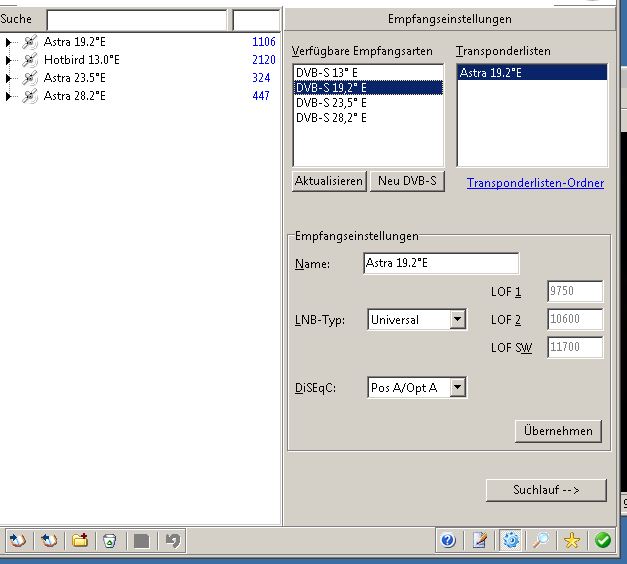This screenshot has height=564, width=627.
Task: Click the magnifying glass icon in bottom toolbar
Action: (x=541, y=540)
